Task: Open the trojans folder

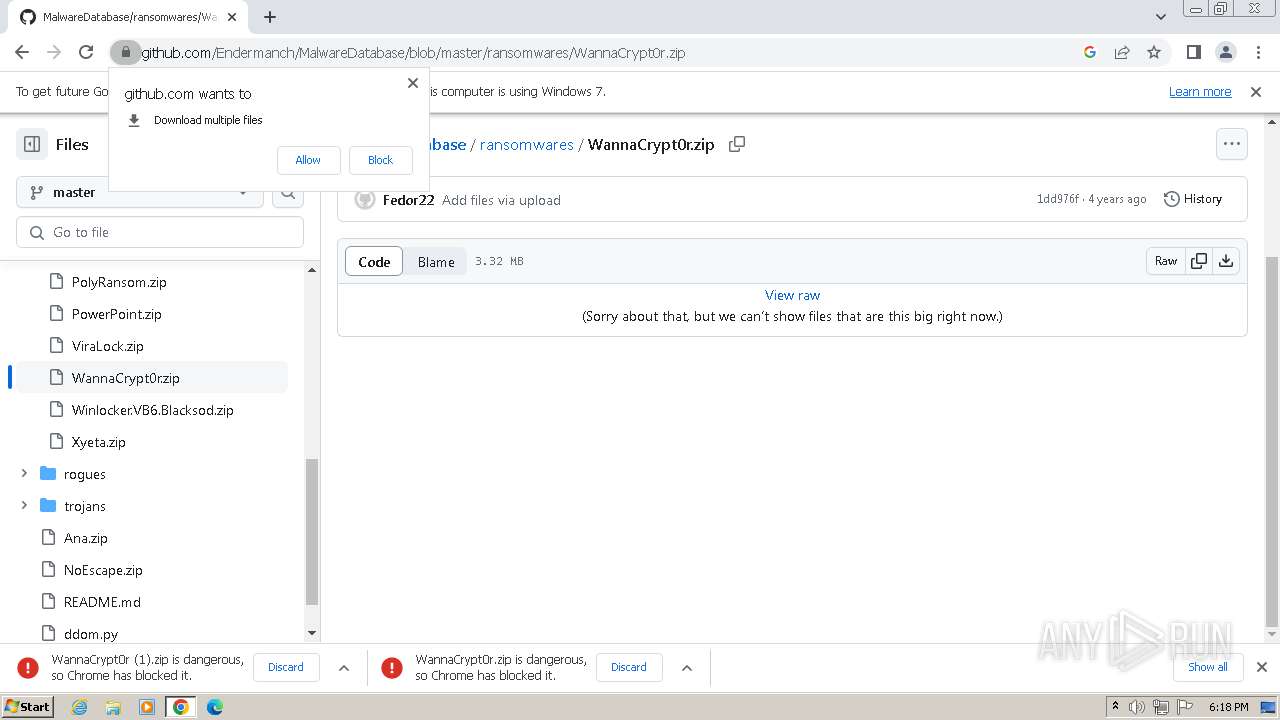Action: pos(85,506)
